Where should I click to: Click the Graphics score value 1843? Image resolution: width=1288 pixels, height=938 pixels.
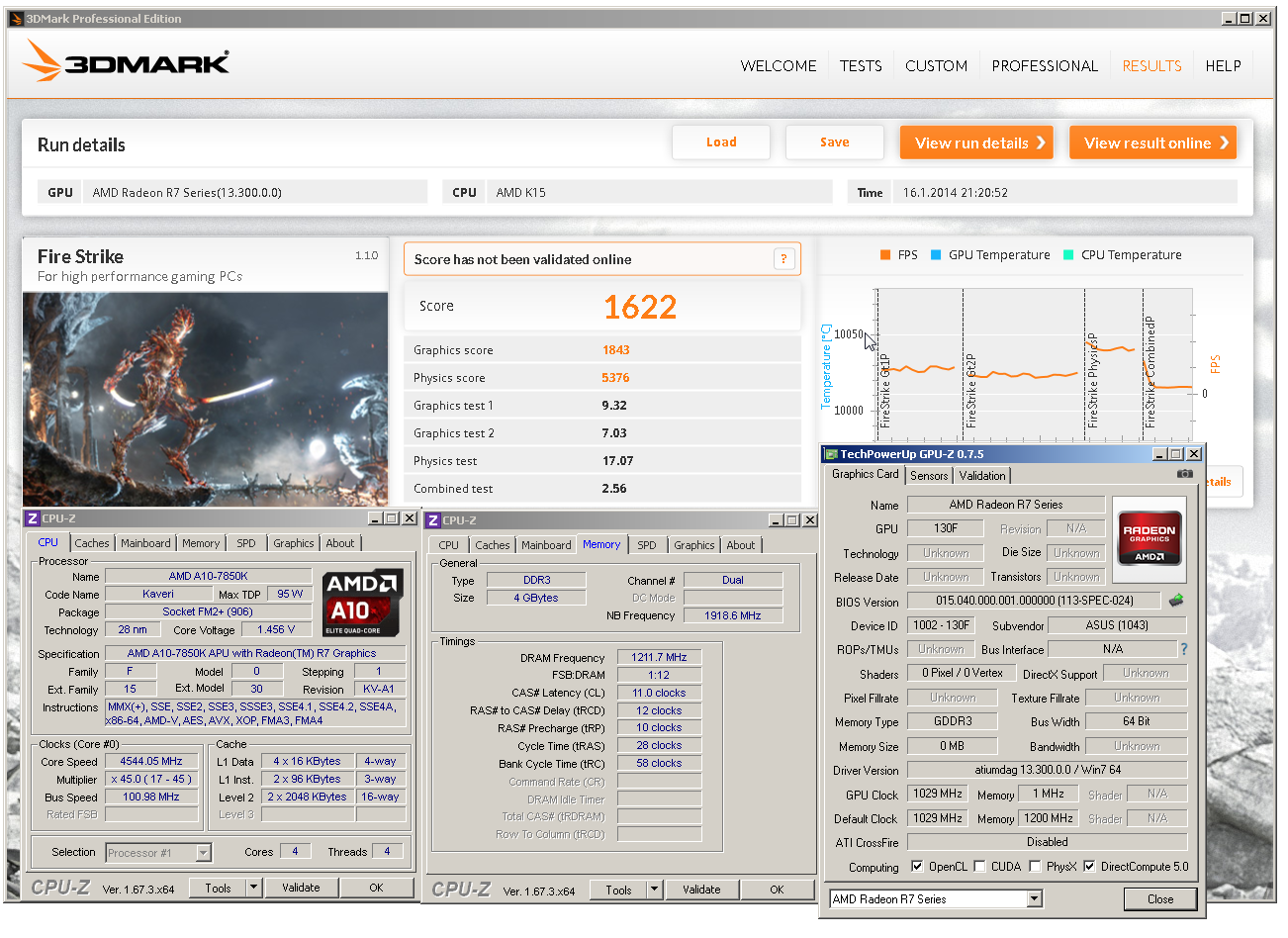coord(615,350)
